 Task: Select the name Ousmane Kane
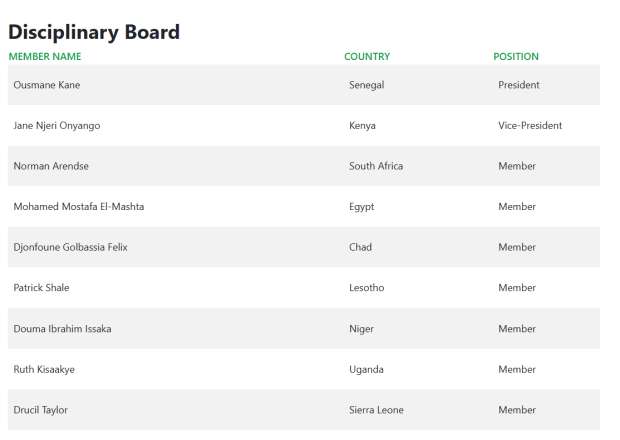47,85
